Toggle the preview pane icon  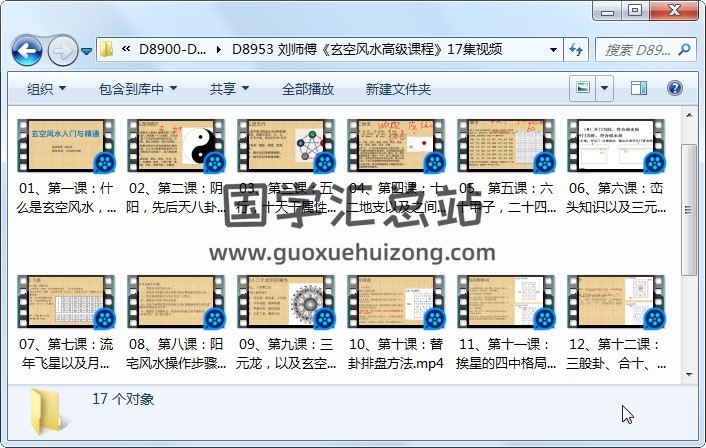tap(638, 88)
